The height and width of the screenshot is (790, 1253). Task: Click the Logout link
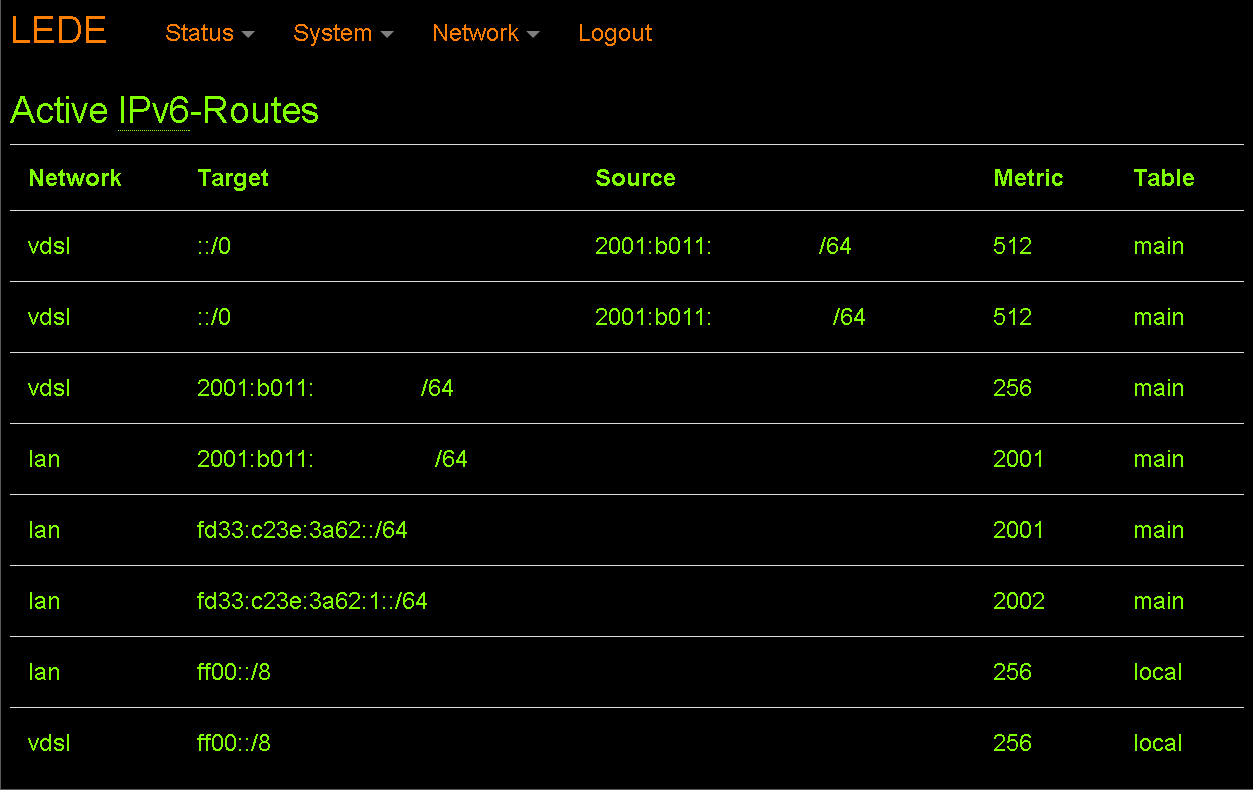coord(615,33)
